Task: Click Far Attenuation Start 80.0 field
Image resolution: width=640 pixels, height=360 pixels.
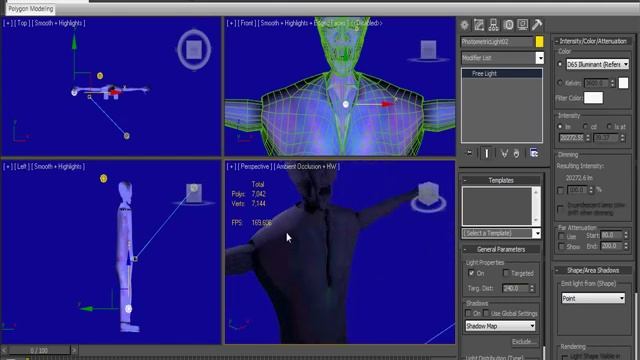Action: click(x=611, y=235)
